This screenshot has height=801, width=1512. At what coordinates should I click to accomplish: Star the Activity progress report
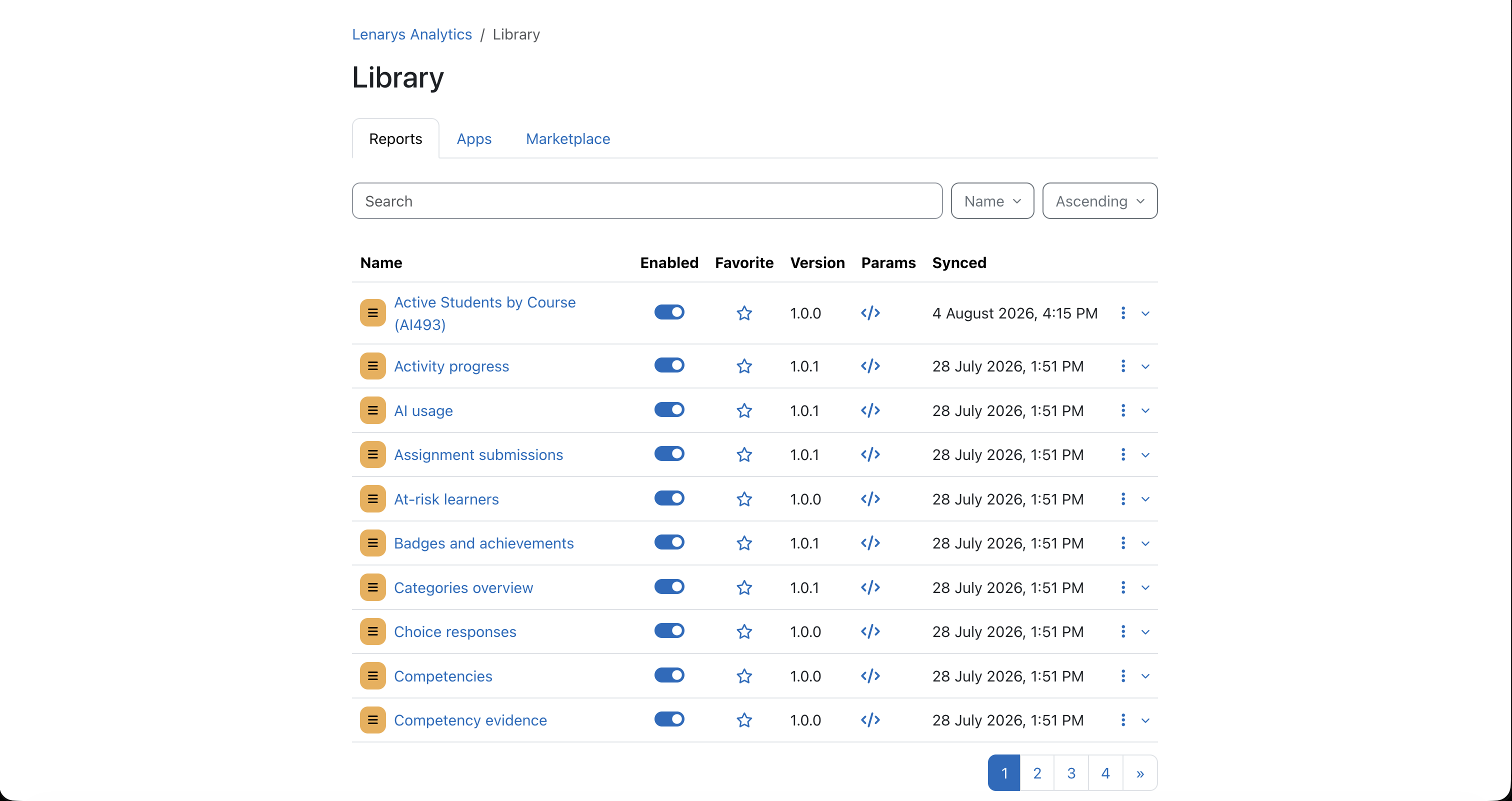(x=744, y=366)
